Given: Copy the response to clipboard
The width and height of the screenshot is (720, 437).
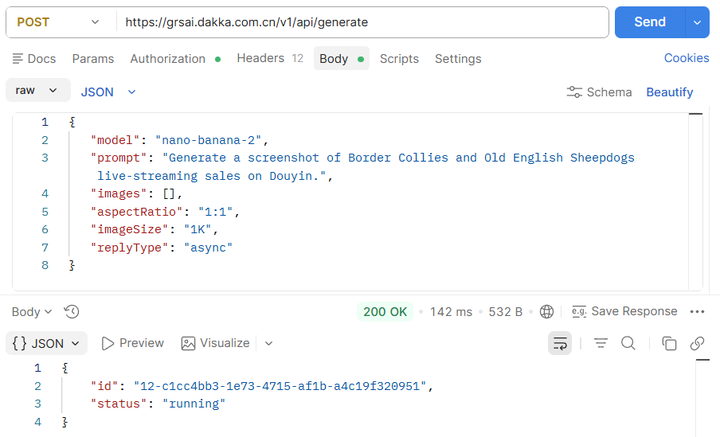Looking at the screenshot, I should click(x=669, y=343).
